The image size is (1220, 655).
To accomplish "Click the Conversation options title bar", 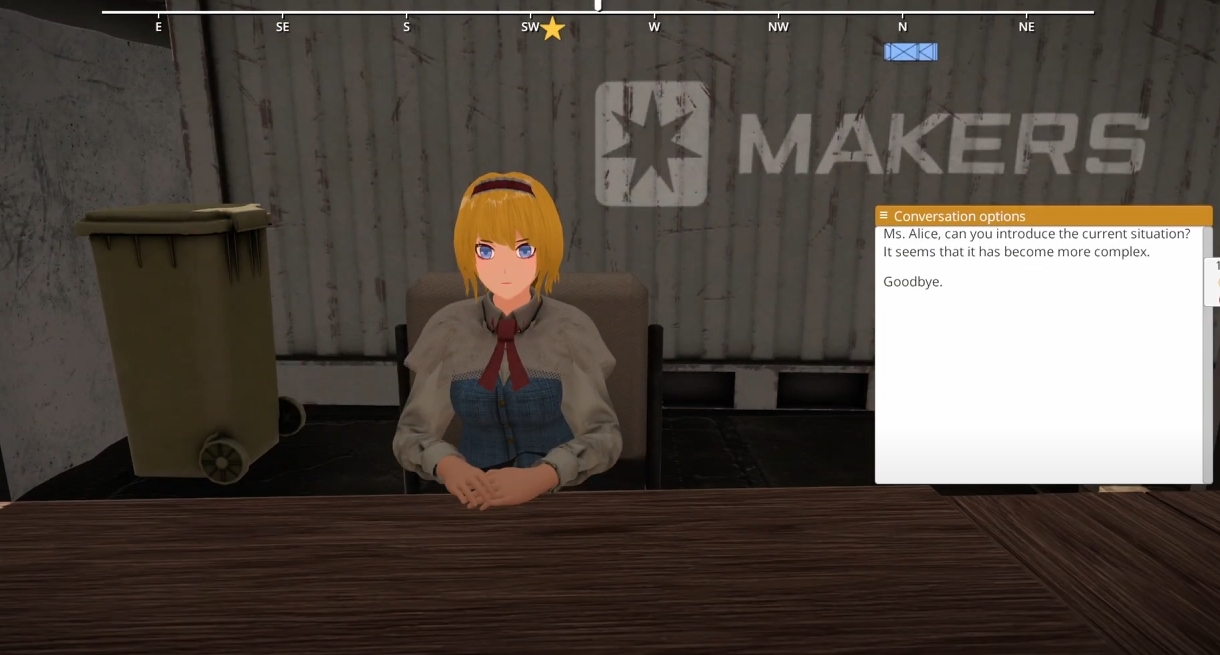I will tap(1043, 215).
